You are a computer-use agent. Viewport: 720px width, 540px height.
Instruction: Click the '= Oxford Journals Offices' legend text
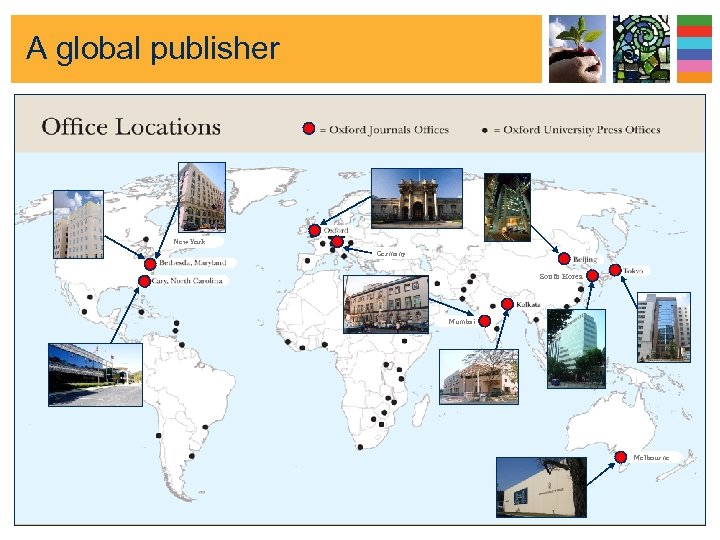coord(384,130)
